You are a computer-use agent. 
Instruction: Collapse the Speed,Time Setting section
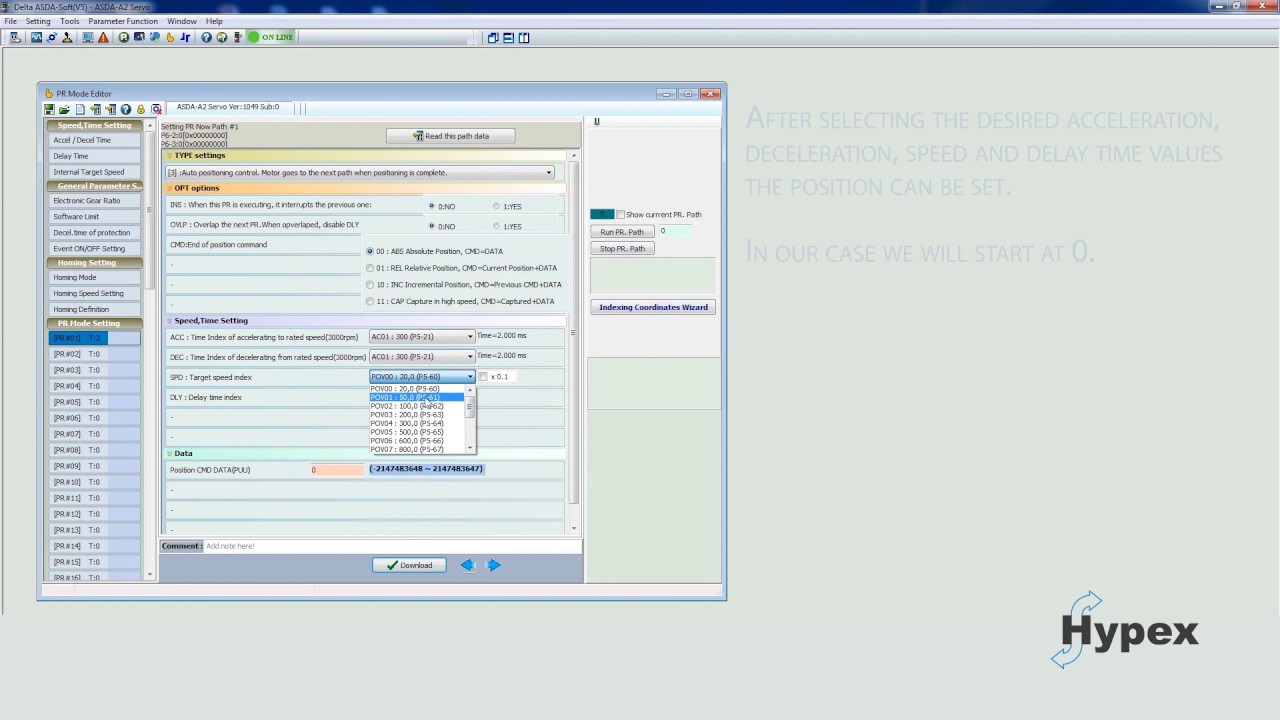coord(169,321)
